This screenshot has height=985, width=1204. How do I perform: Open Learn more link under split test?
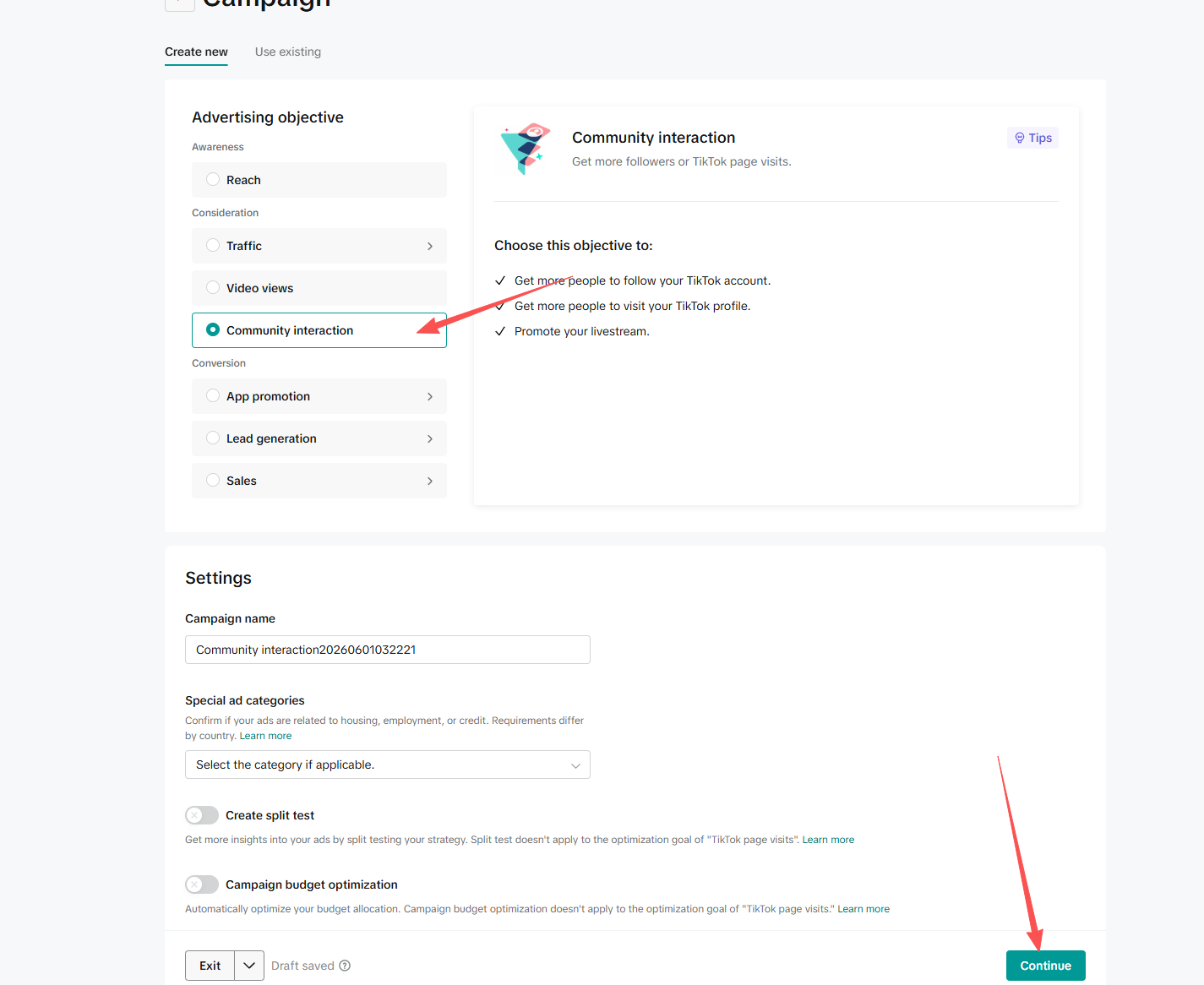[828, 840]
